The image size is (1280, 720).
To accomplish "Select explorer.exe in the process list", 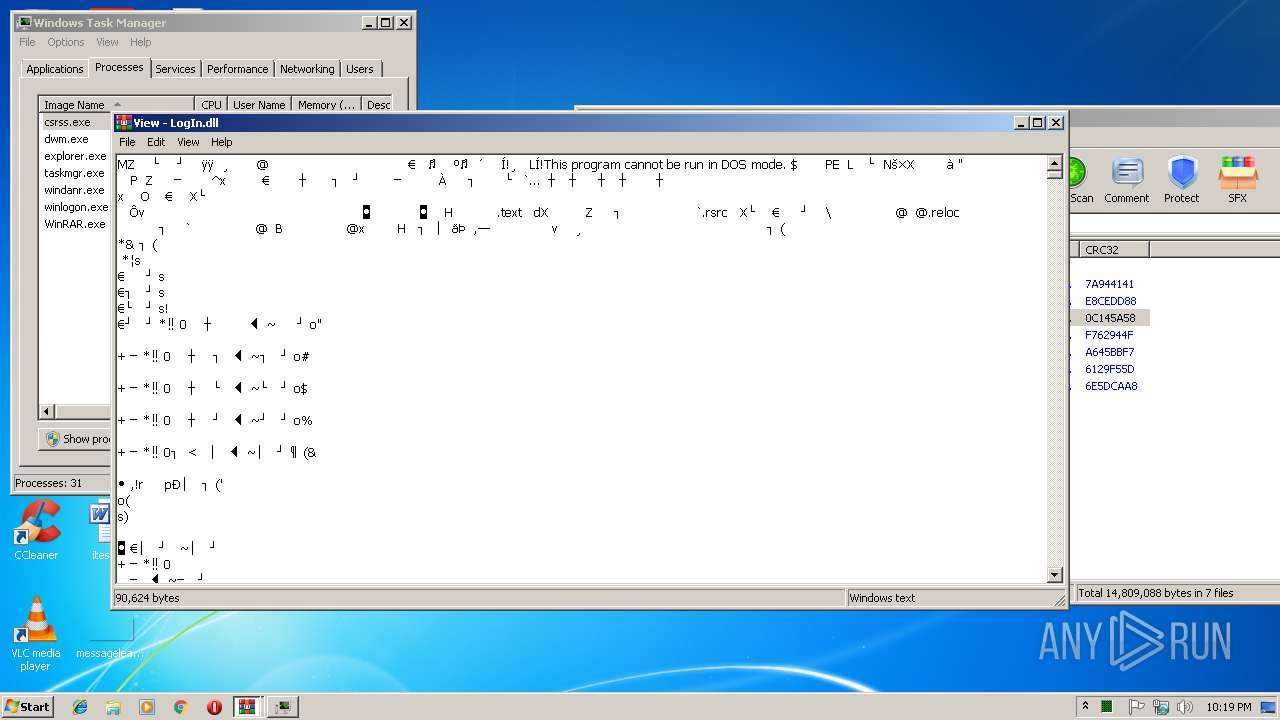I will click(x=75, y=156).
